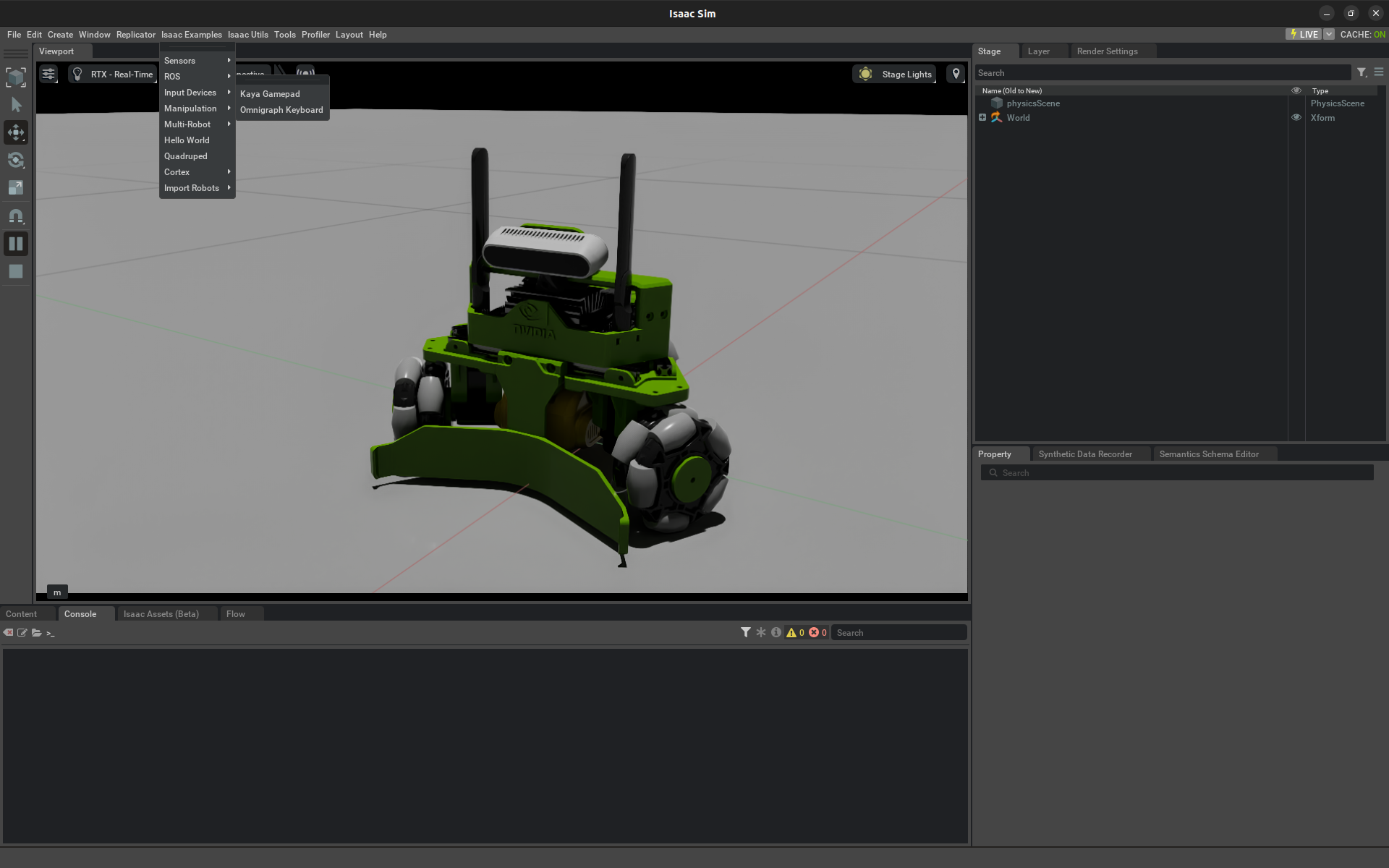The width and height of the screenshot is (1389, 868).
Task: Expand the Manipulation submenu
Action: click(x=197, y=109)
